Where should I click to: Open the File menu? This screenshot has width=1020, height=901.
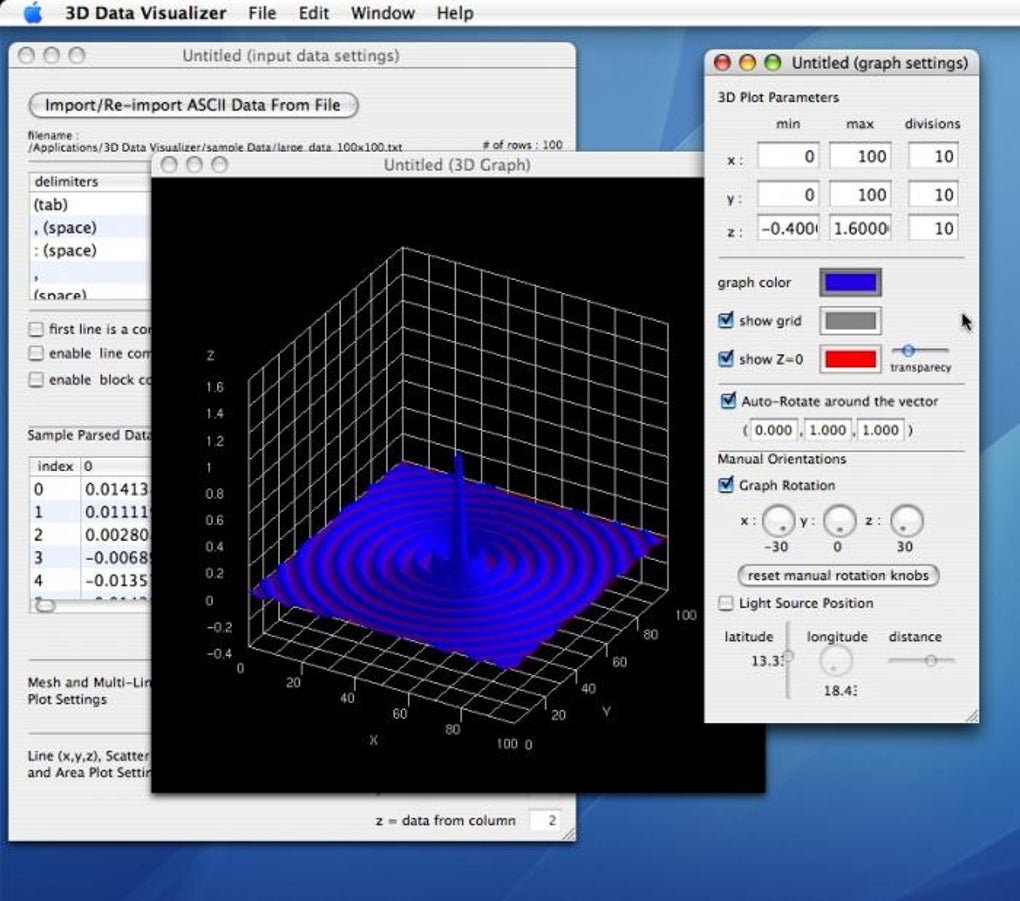262,13
